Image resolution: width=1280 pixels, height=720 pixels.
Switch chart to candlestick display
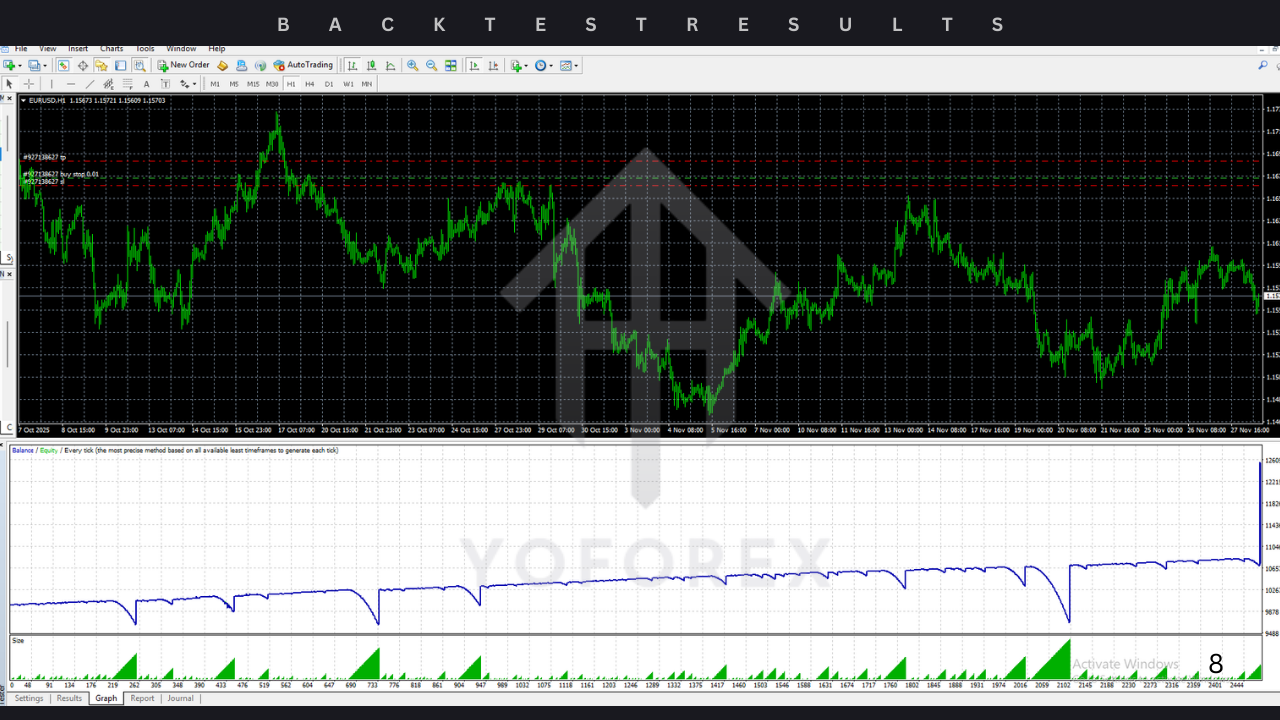[371, 66]
